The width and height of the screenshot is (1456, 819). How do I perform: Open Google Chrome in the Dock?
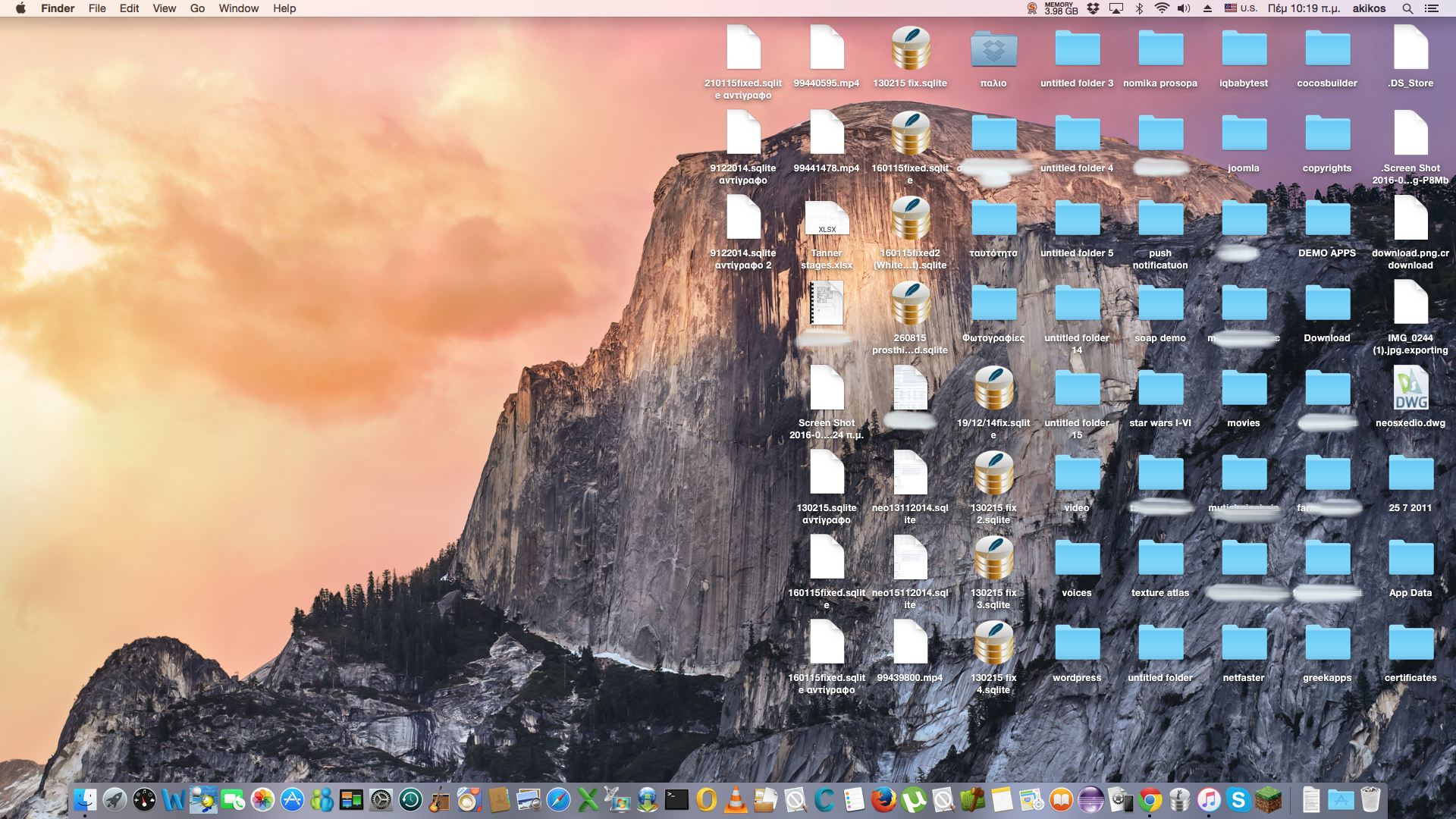coord(1150,799)
